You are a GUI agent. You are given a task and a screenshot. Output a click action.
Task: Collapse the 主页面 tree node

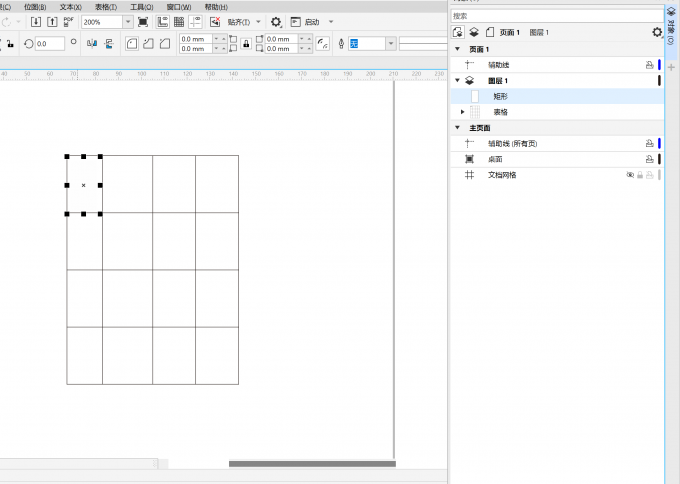[x=457, y=128]
